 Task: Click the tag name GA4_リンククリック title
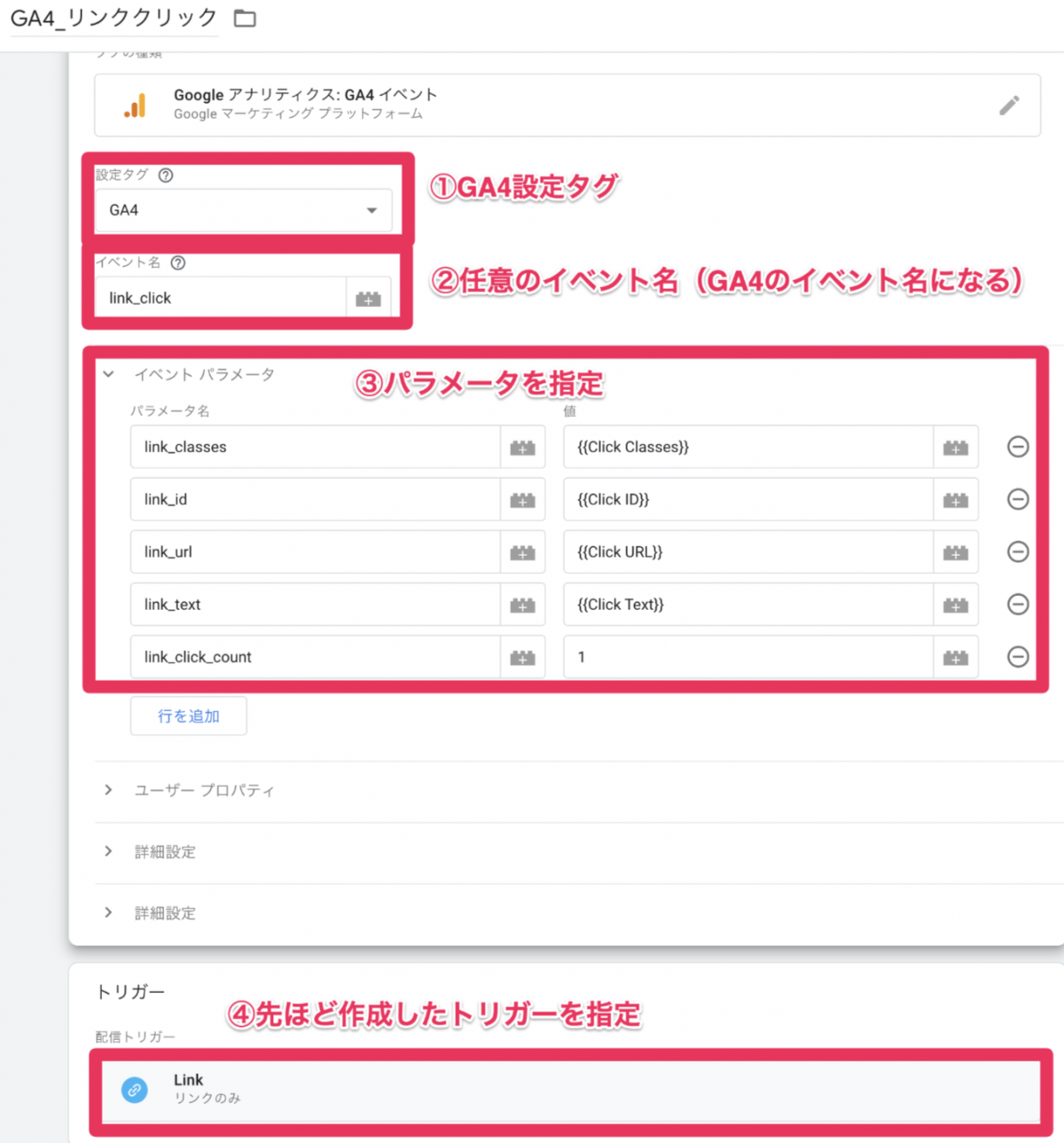113,19
